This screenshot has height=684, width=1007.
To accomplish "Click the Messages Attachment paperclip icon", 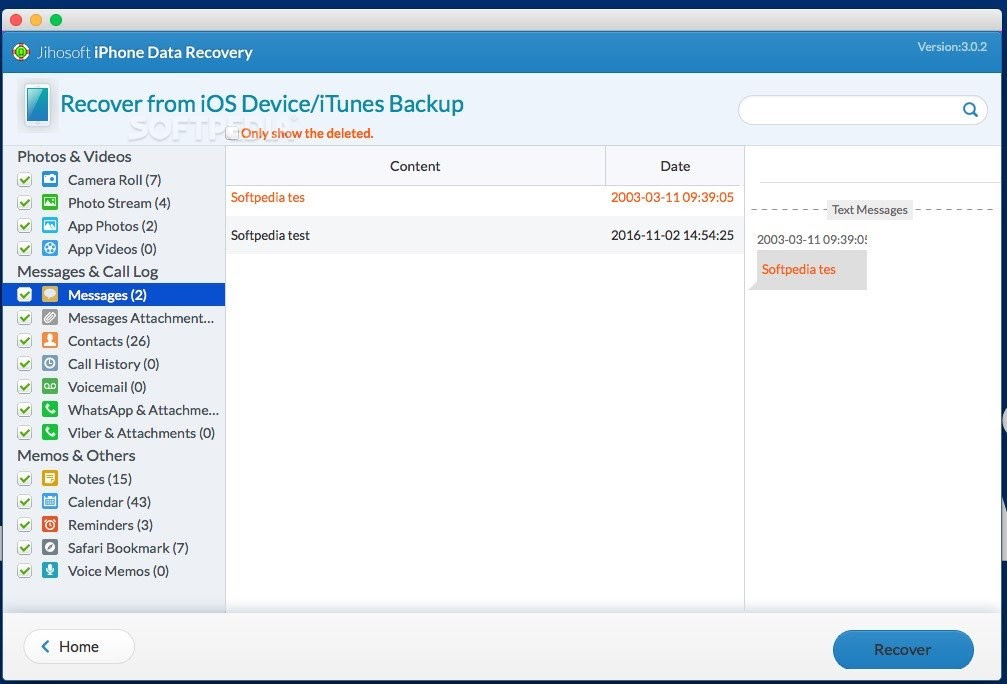I will 50,317.
